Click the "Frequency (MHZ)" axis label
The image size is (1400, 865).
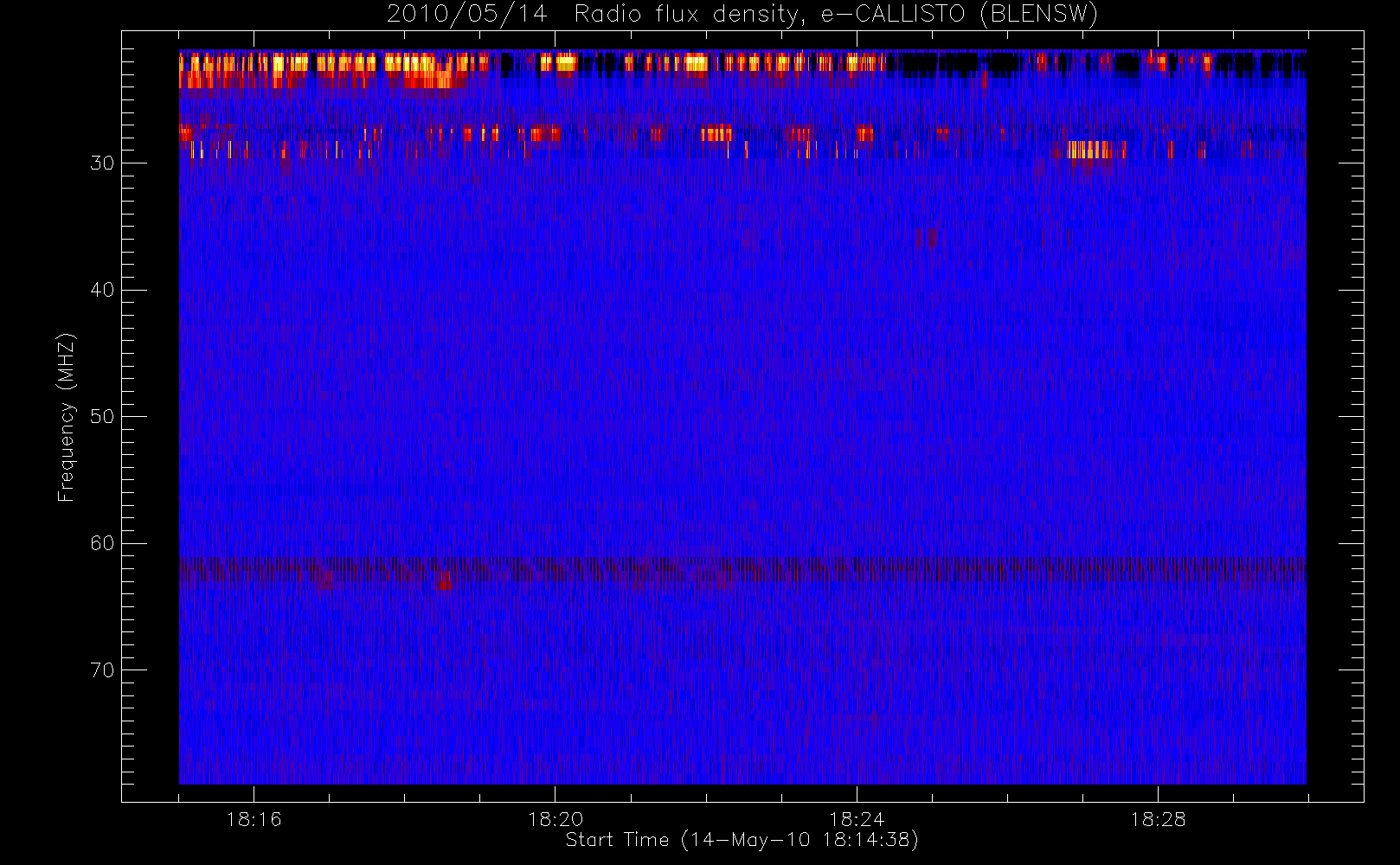(66, 417)
